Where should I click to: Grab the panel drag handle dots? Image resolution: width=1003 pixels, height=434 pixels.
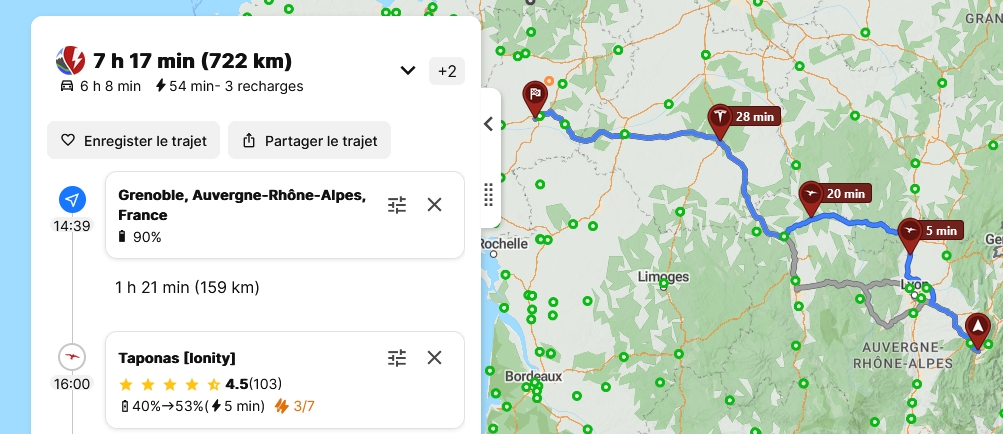tap(489, 193)
